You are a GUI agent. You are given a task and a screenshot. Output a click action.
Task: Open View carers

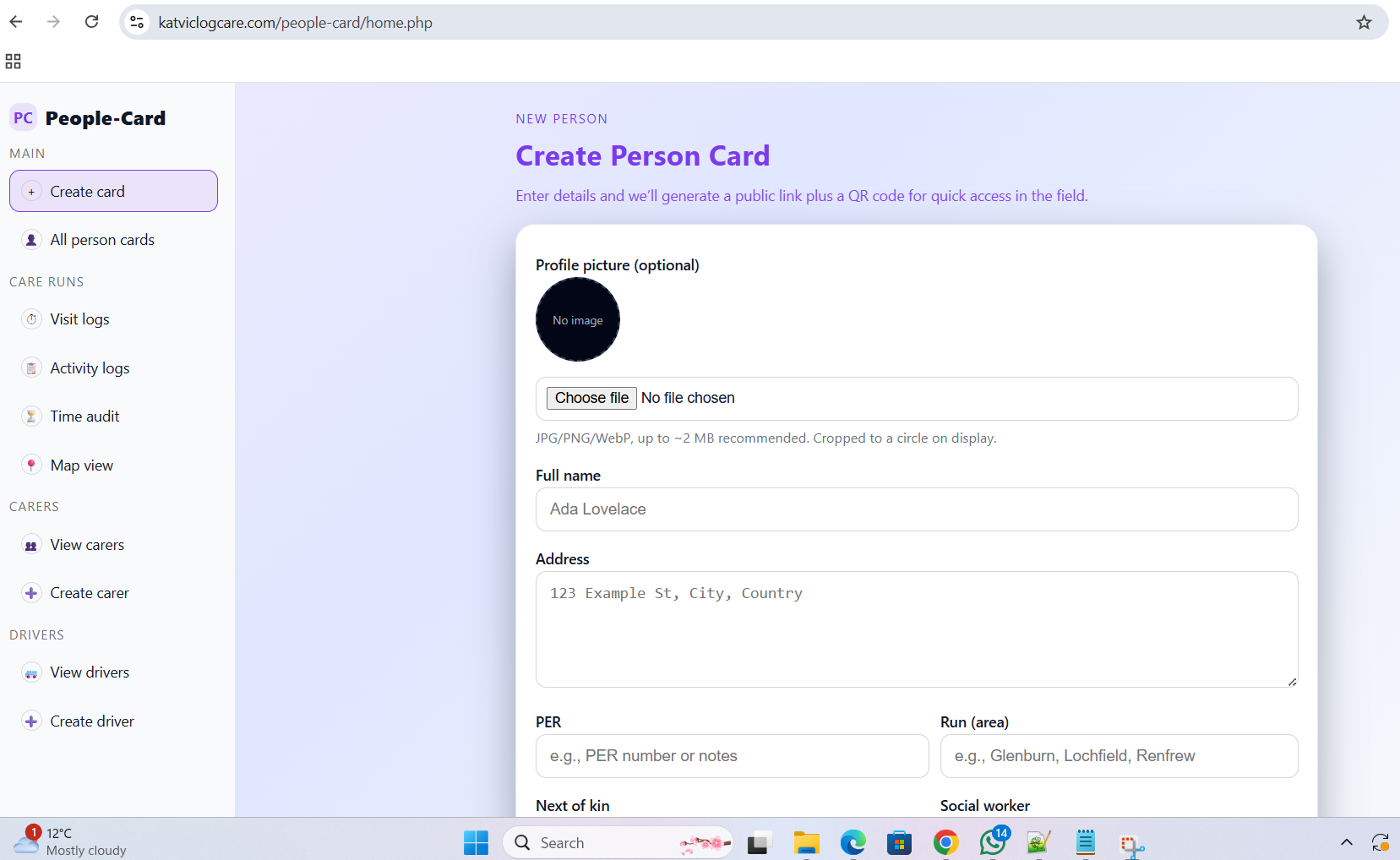[x=87, y=545]
